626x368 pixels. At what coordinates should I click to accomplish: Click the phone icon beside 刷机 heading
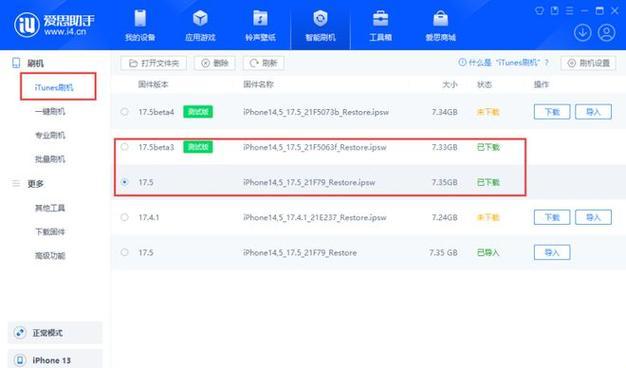coord(16,63)
